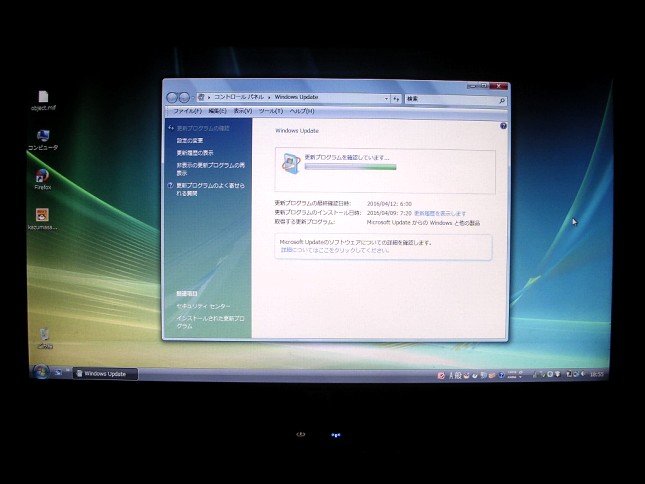Image resolution: width=645 pixels, height=484 pixels.
Task: Click 詳細についてはここをクリックしてください link
Action: click(x=335, y=250)
